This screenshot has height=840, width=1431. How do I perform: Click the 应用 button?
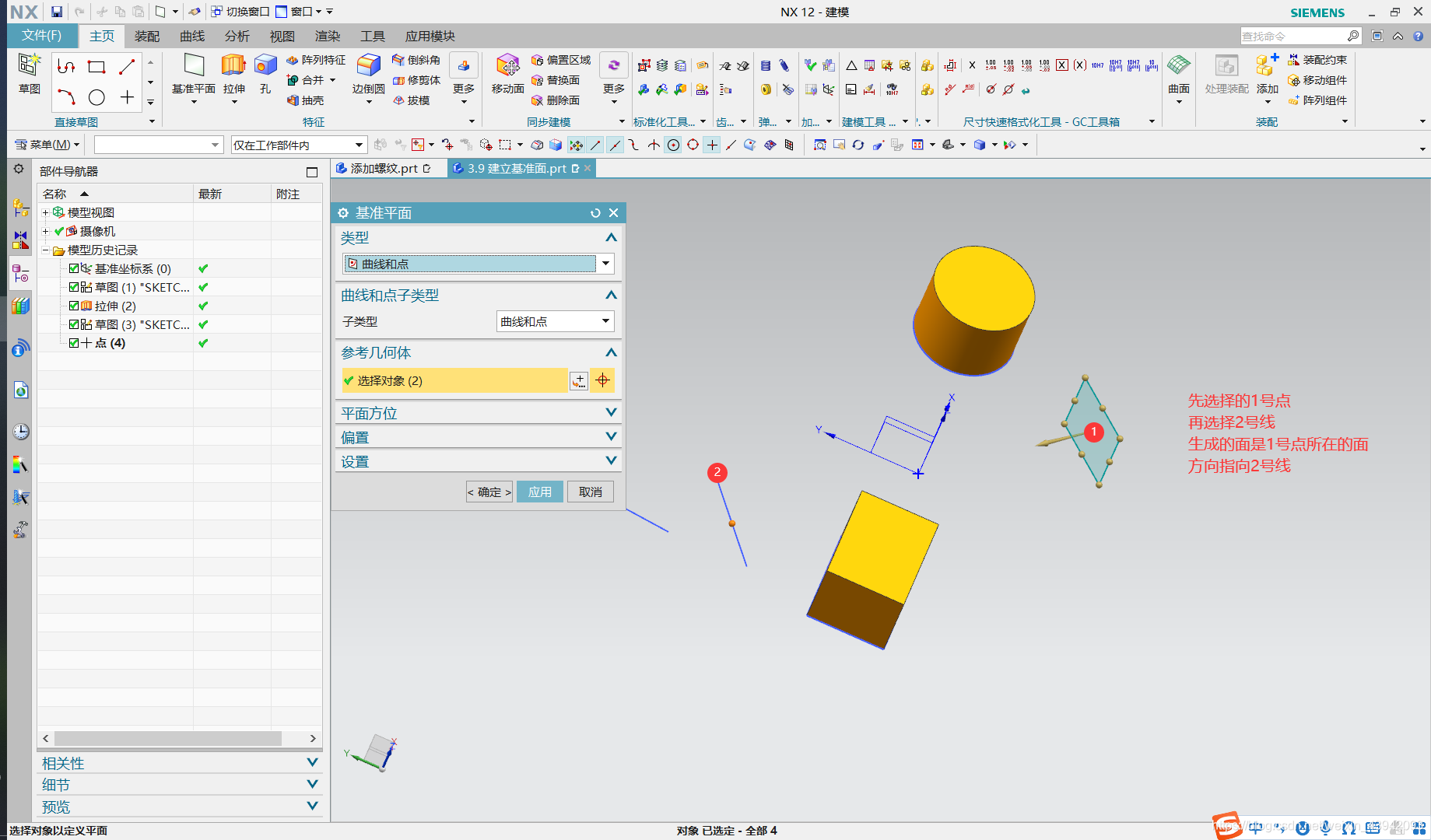(x=539, y=492)
